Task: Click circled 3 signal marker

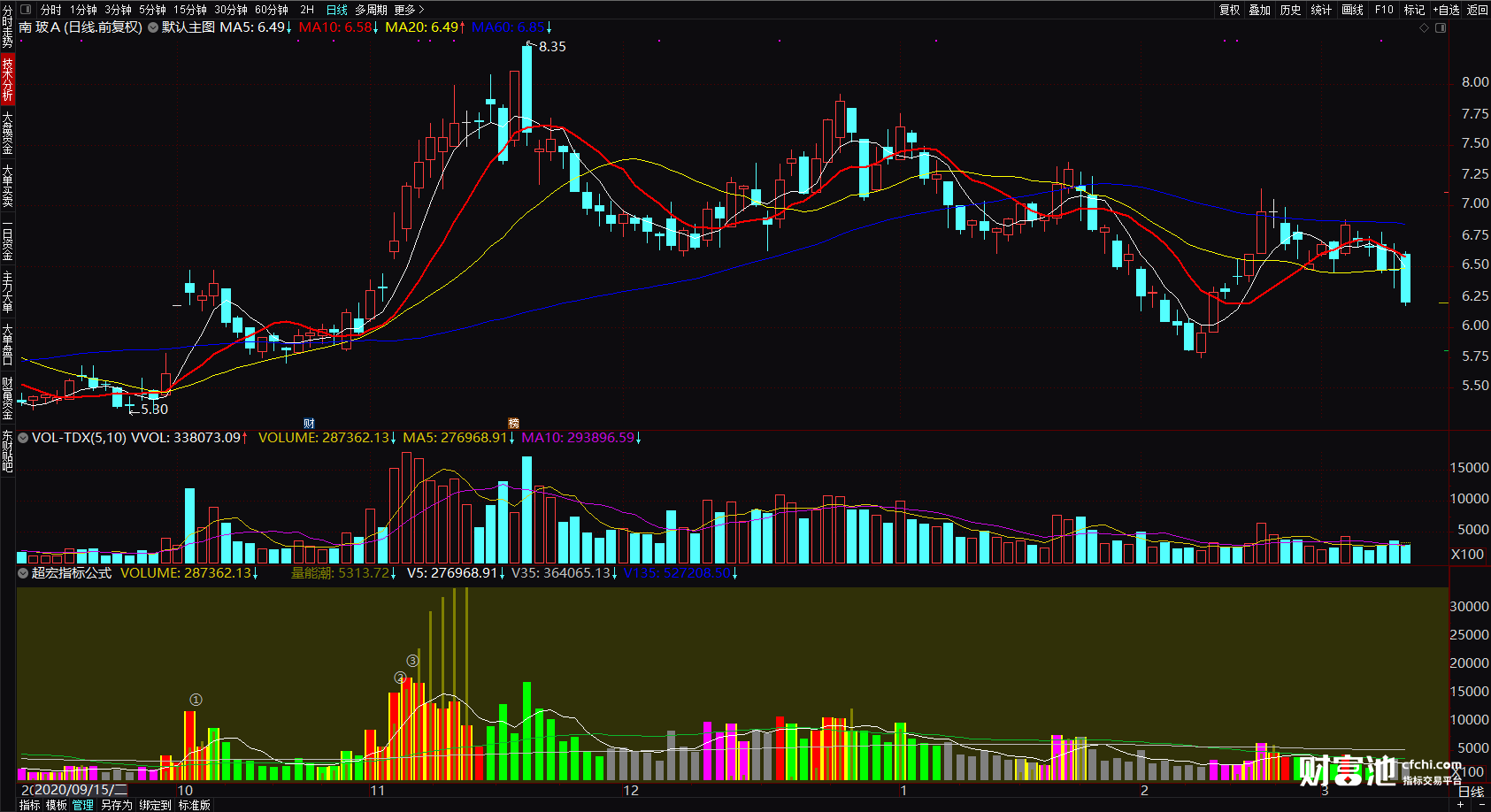Action: [x=412, y=661]
